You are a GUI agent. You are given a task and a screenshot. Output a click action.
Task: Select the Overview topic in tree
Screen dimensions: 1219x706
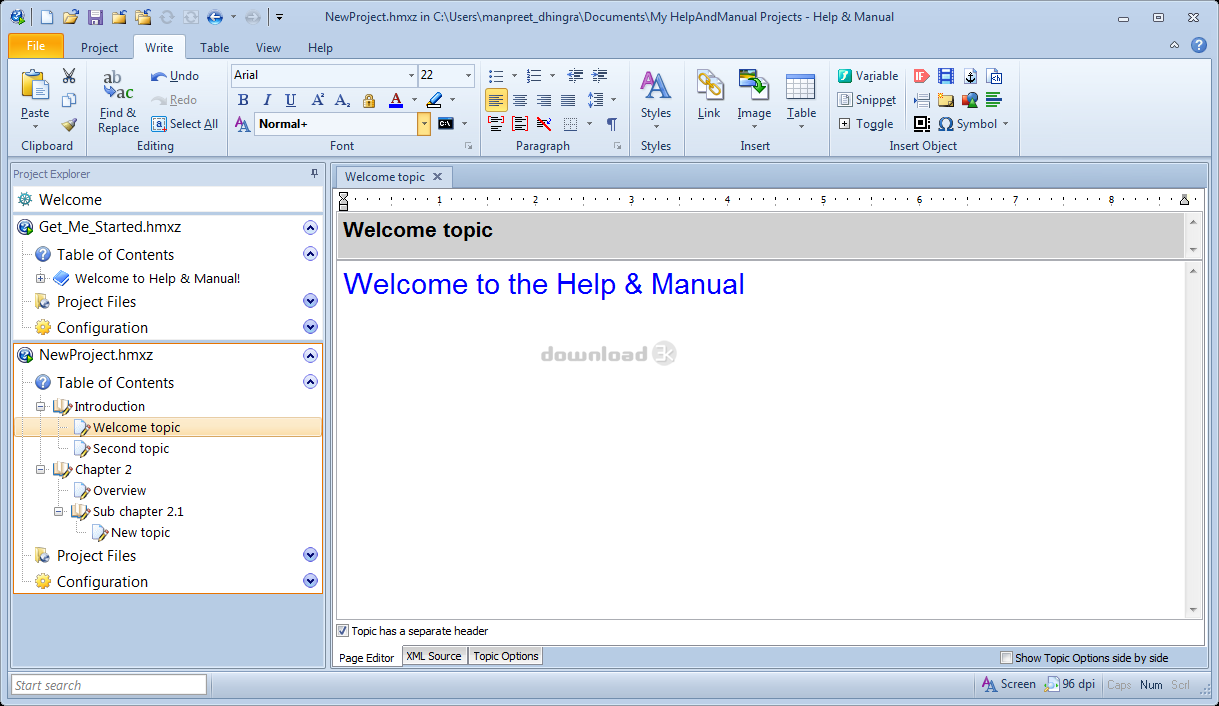(x=119, y=491)
